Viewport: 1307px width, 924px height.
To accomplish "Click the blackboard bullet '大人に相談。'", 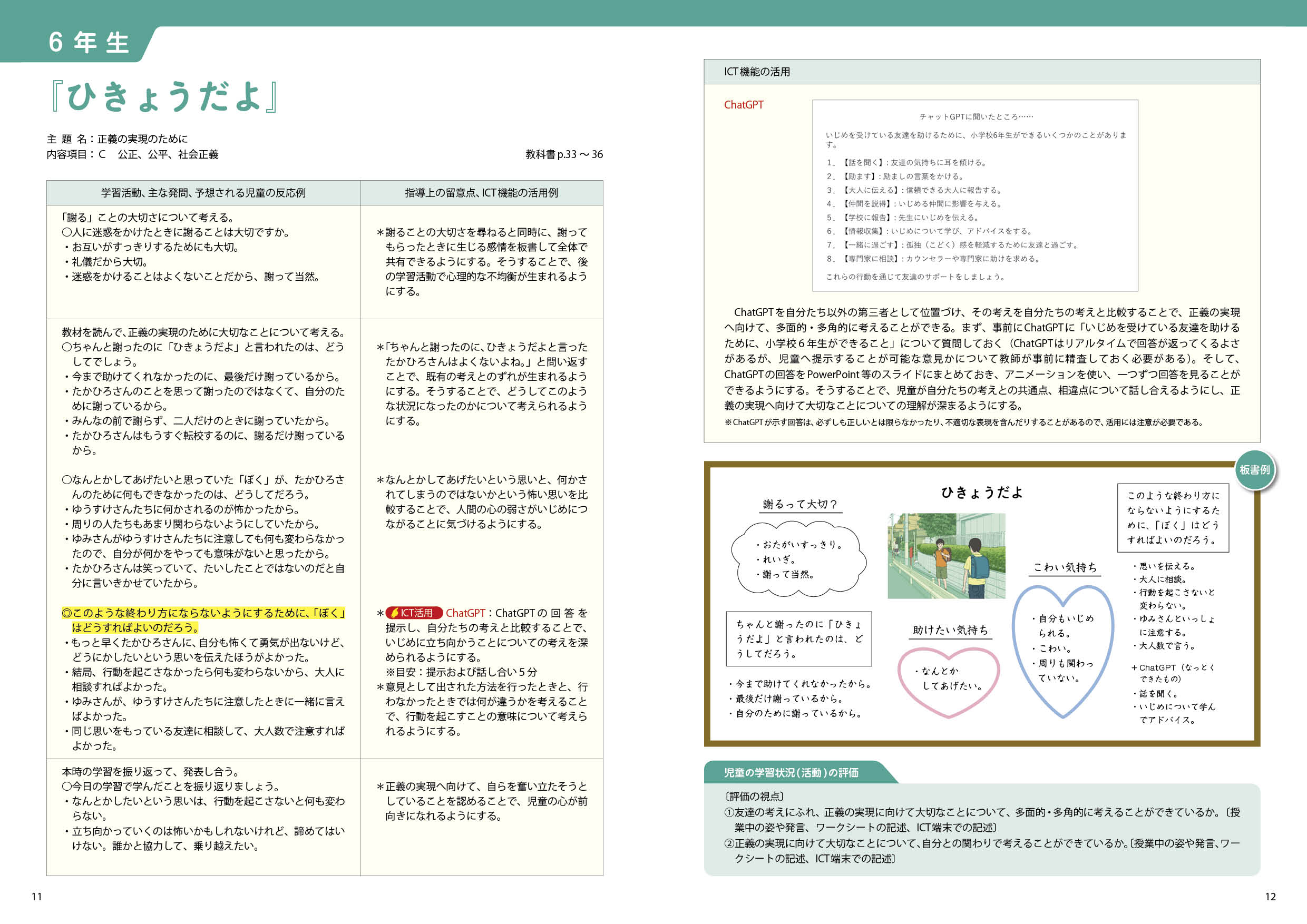I will 1160,579.
